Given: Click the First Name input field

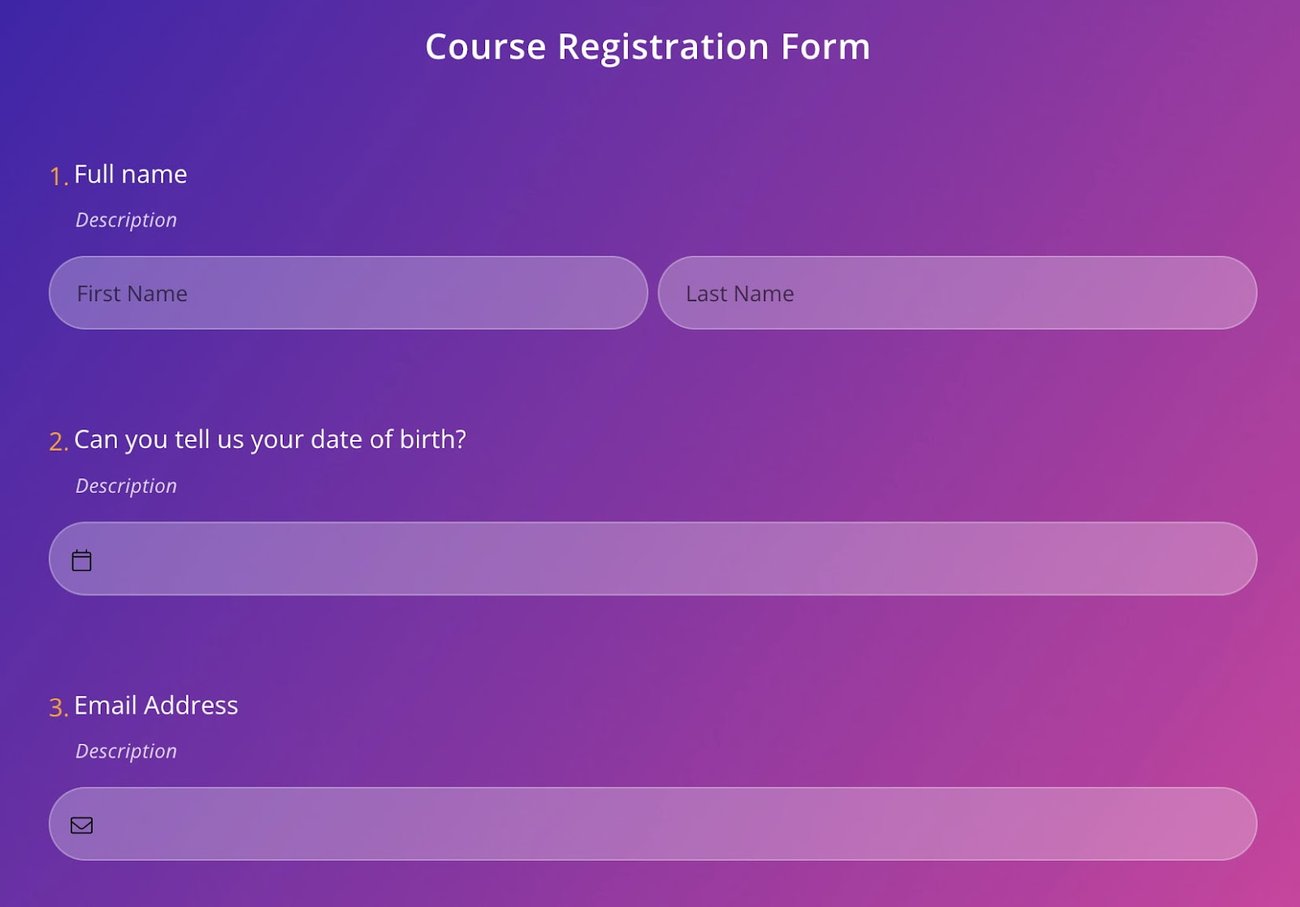Looking at the screenshot, I should (x=348, y=292).
